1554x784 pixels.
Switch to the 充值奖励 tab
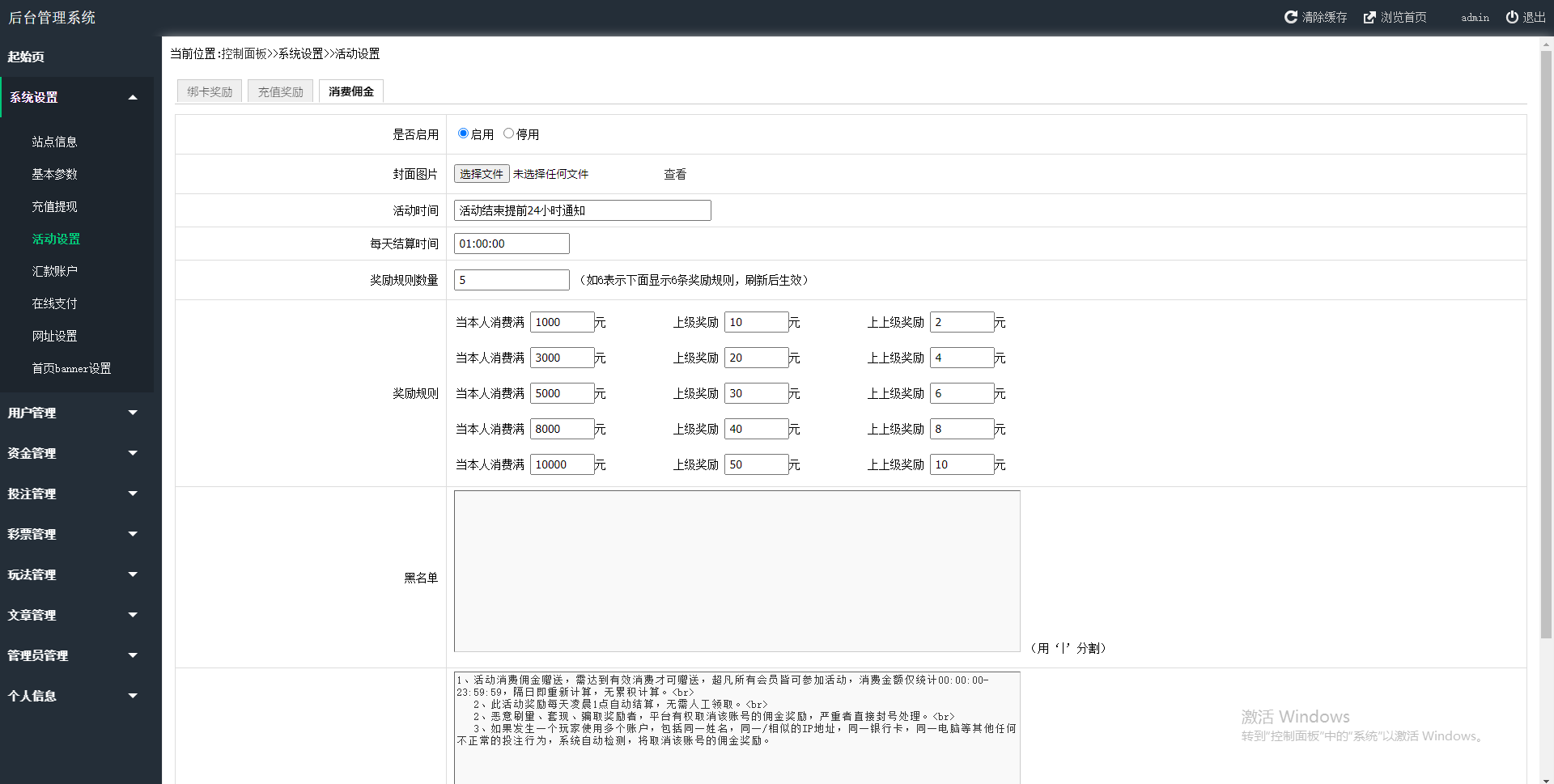280,91
